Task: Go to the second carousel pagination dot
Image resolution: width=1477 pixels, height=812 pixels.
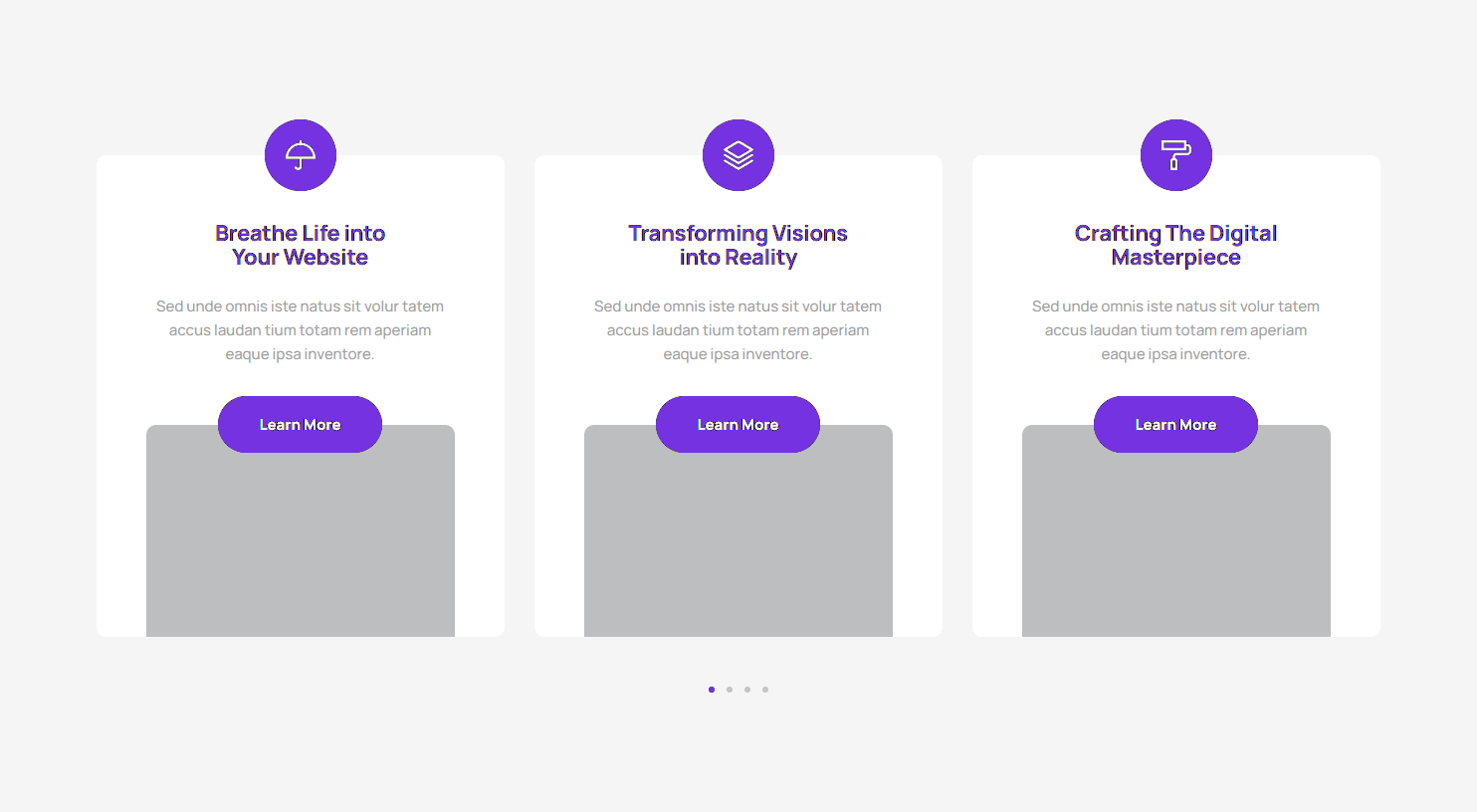Action: tap(730, 690)
